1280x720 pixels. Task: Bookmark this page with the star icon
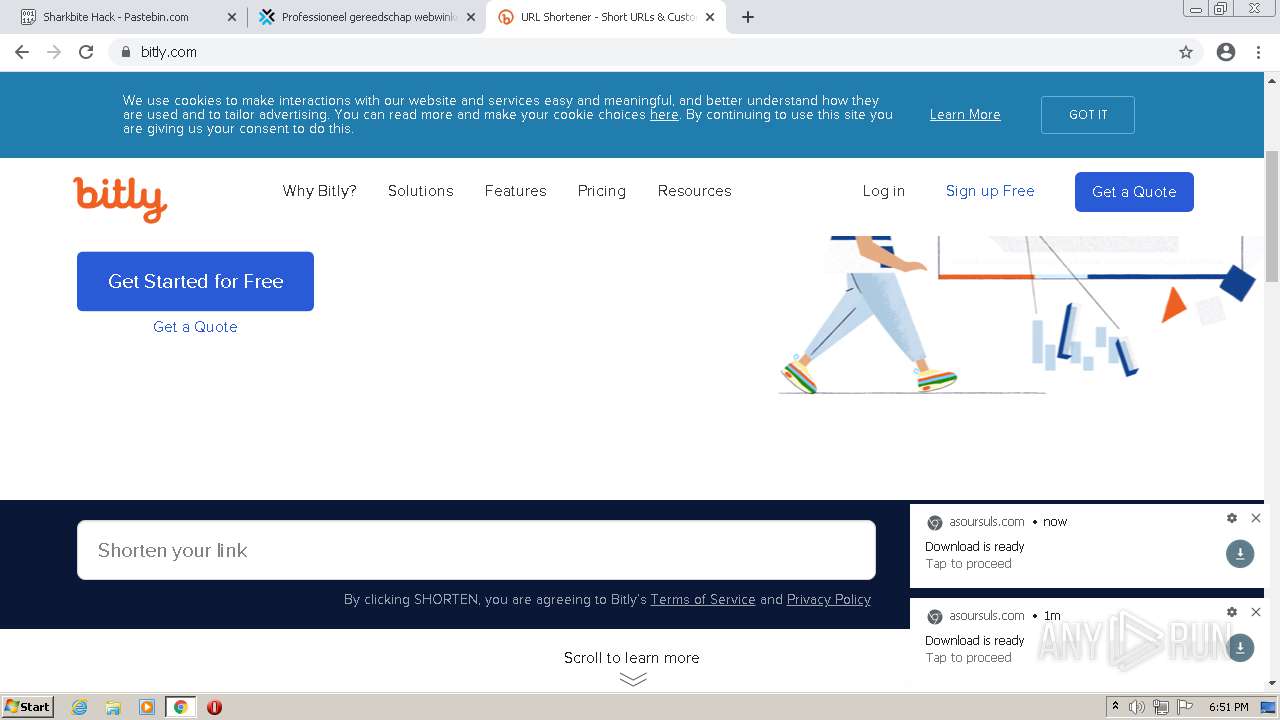click(x=1186, y=52)
